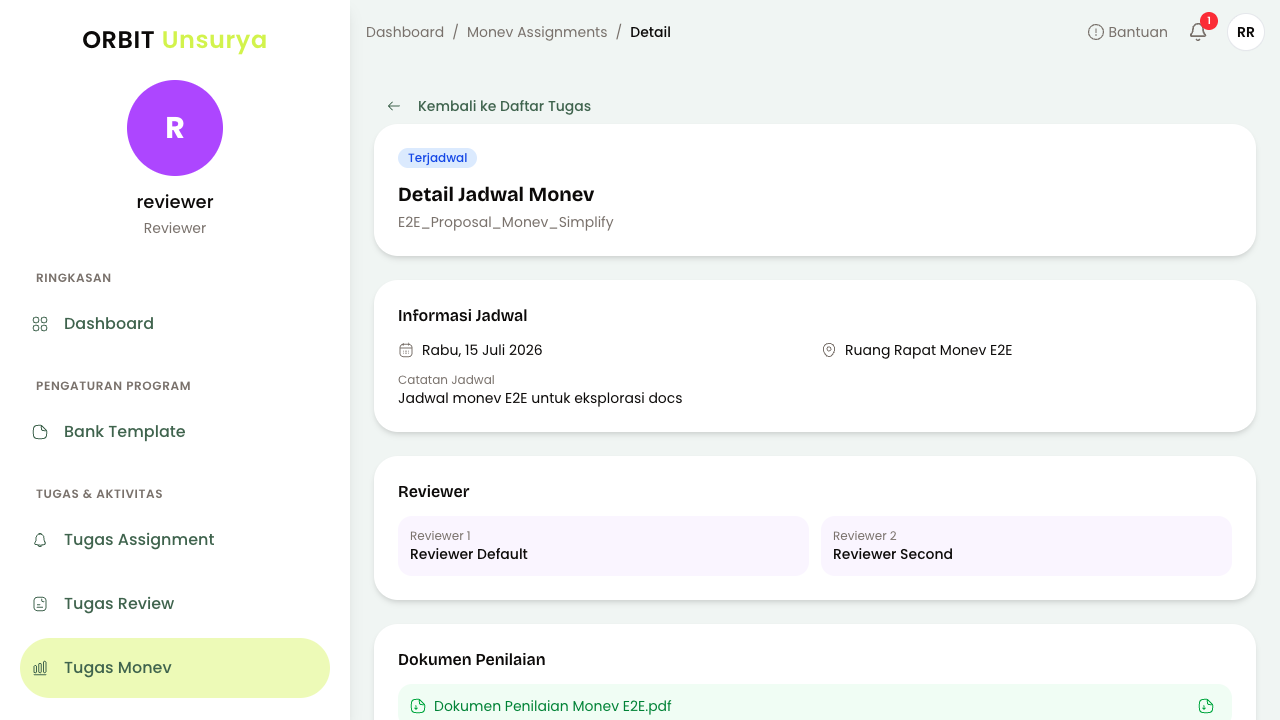Screen dimensions: 1280x720
Task: Open the RR user avatar menu
Action: [1246, 32]
